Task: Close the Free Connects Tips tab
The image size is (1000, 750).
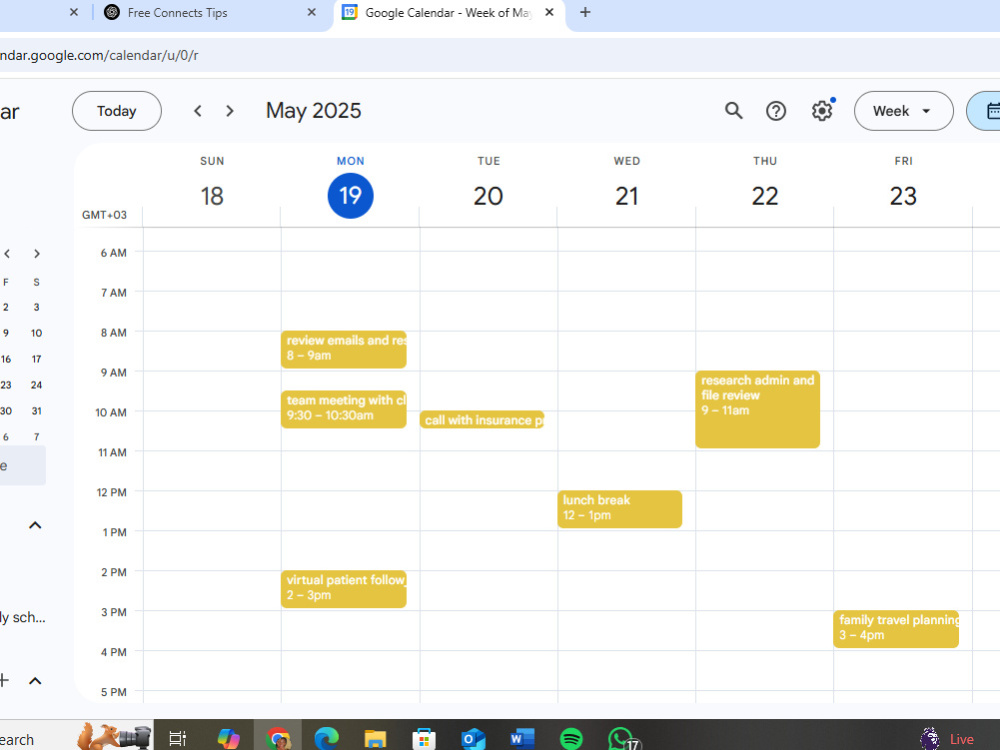Action: (x=311, y=12)
